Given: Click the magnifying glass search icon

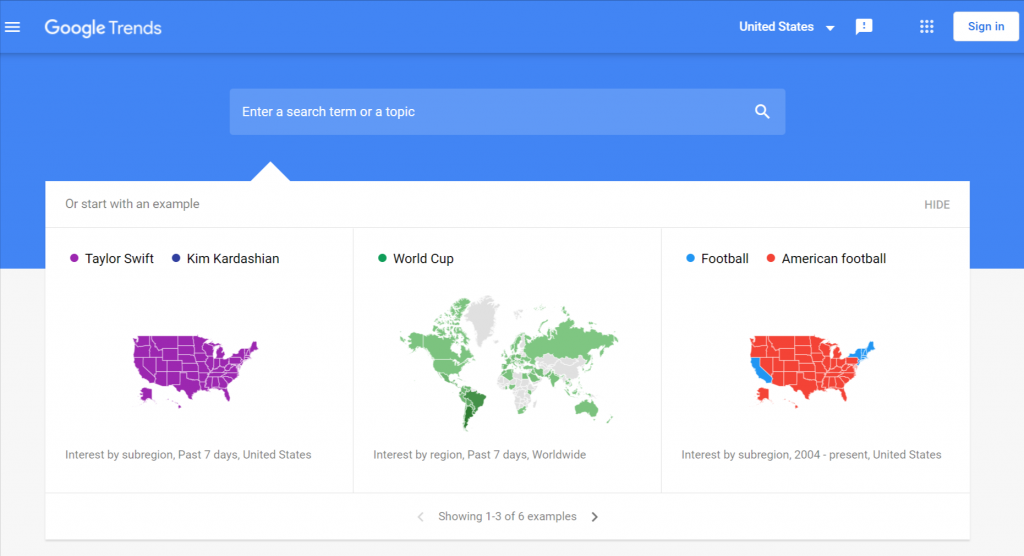Looking at the screenshot, I should click(x=762, y=112).
